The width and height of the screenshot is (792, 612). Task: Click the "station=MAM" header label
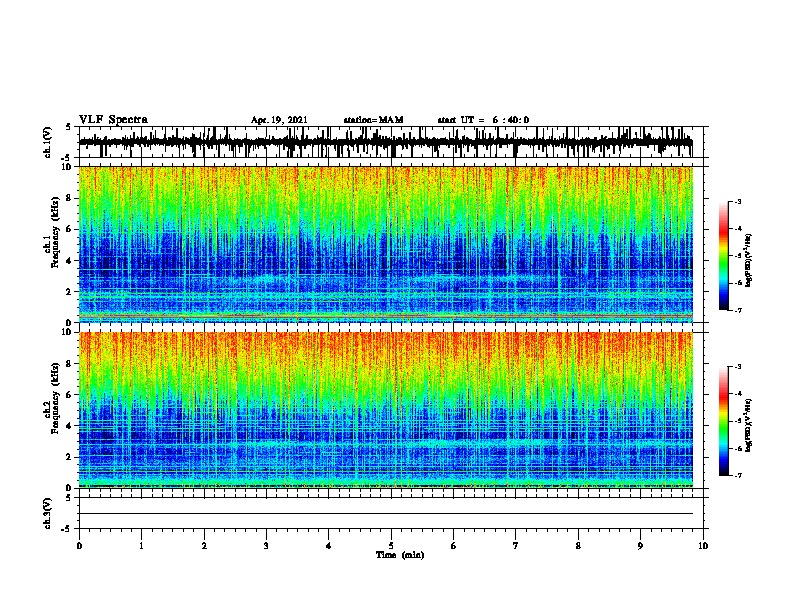click(x=373, y=120)
